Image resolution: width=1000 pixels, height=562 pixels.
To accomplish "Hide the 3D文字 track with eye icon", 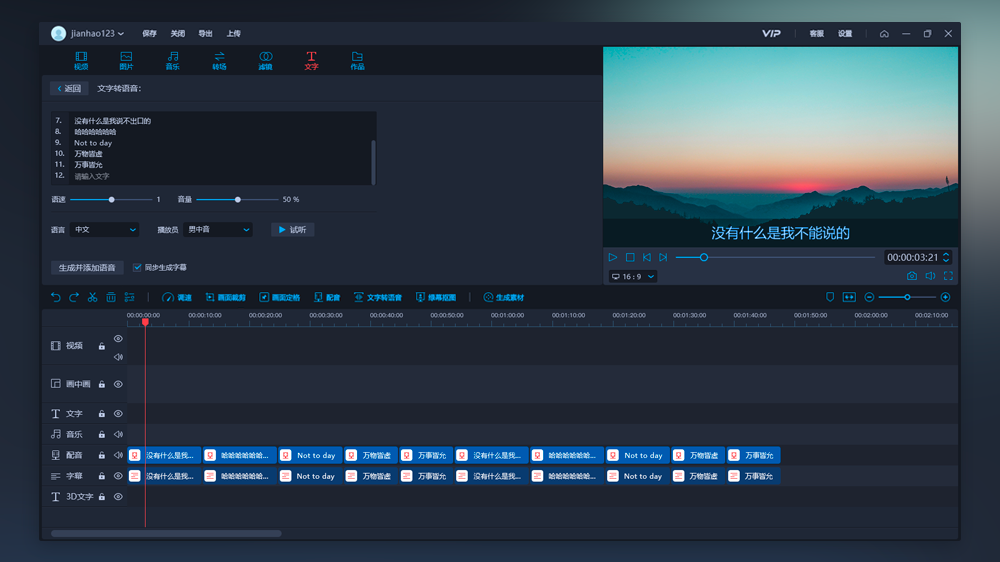I will (118, 496).
